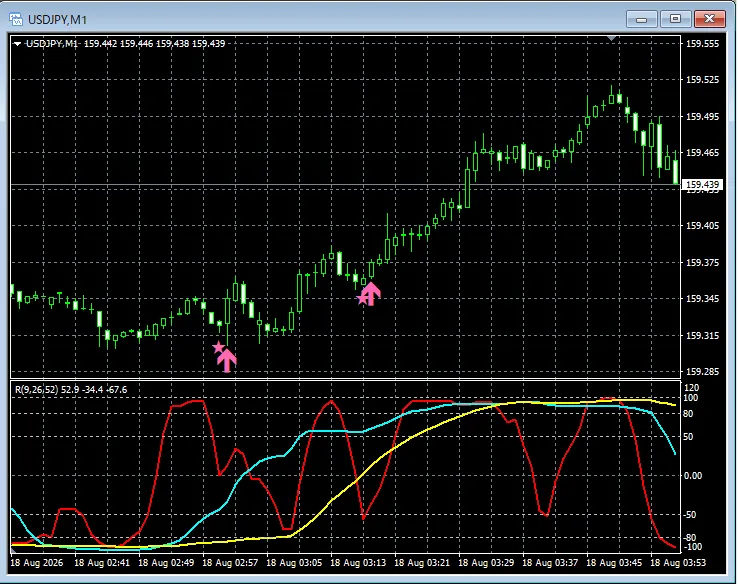
Task: Click the 18 Aug 02:41 time label
Action: coord(102,563)
